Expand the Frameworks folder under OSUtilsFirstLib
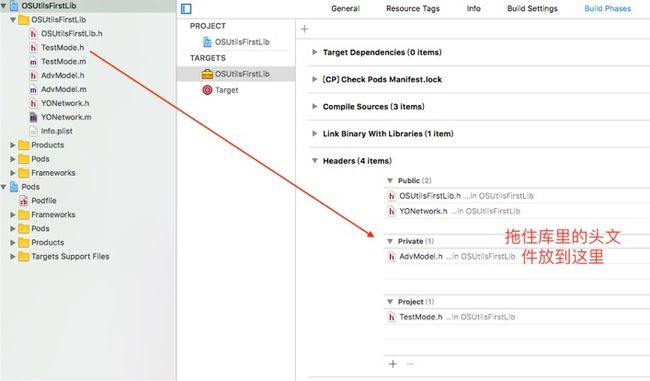The image size is (650, 381). [13, 173]
